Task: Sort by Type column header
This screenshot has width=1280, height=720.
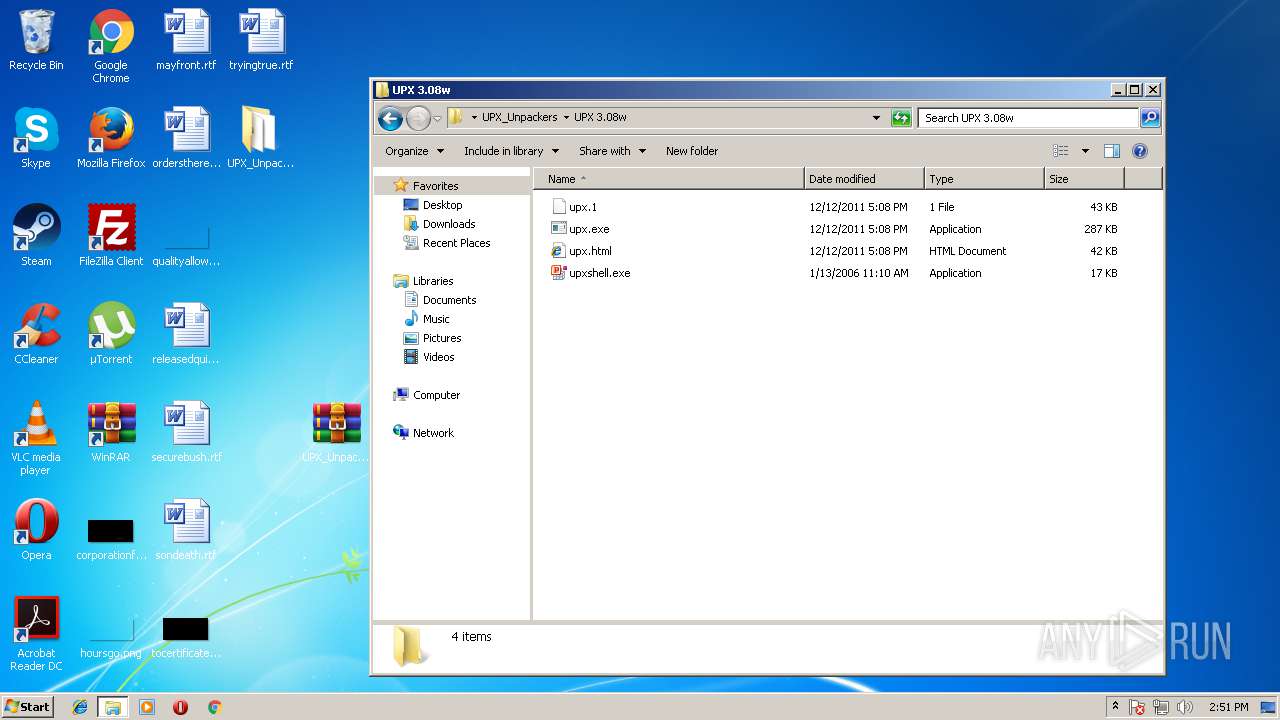Action: [x=984, y=179]
